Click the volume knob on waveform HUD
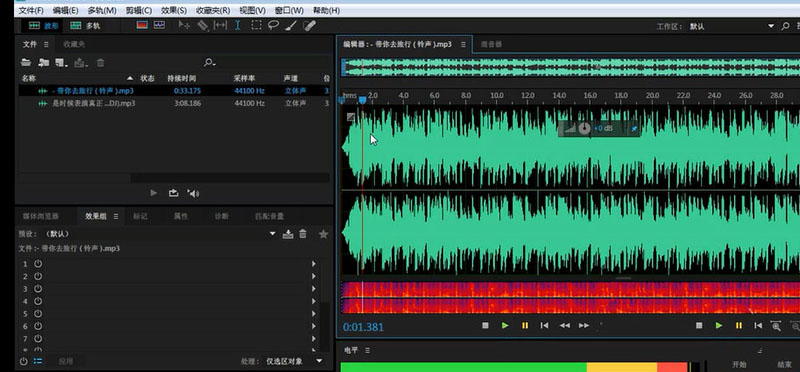This screenshot has width=800, height=372. [x=584, y=129]
